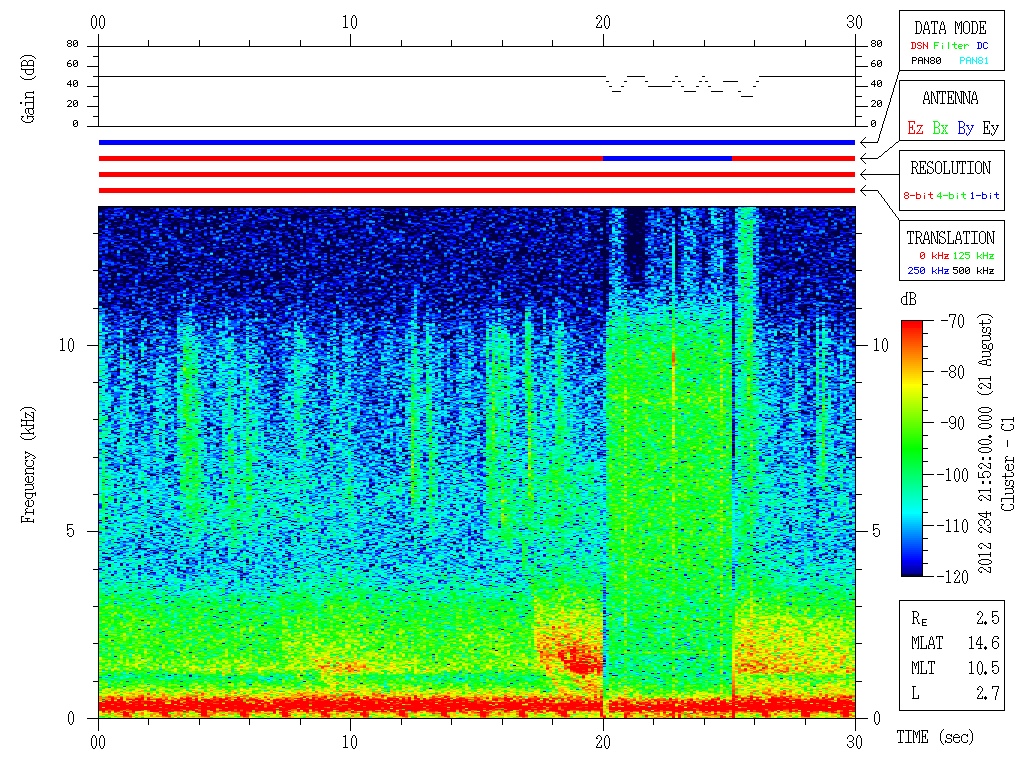Select the red DSN legend label
This screenshot has width=1024, height=768.
click(919, 46)
